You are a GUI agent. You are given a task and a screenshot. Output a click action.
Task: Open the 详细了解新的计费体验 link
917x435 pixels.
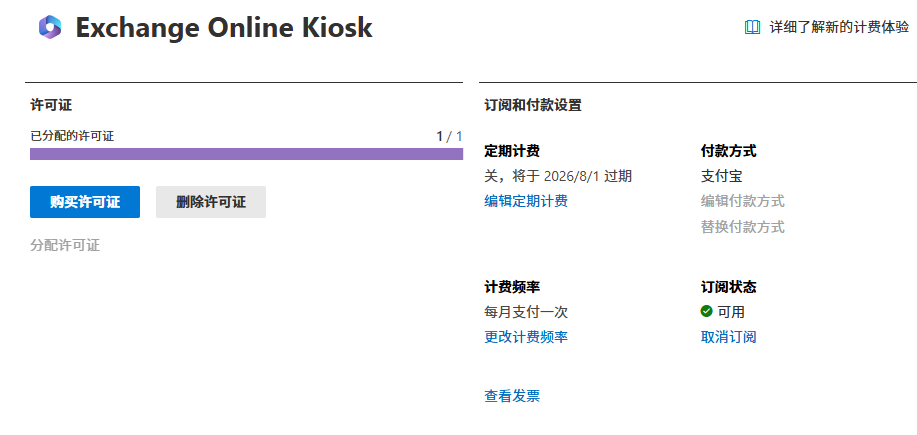tap(839, 27)
